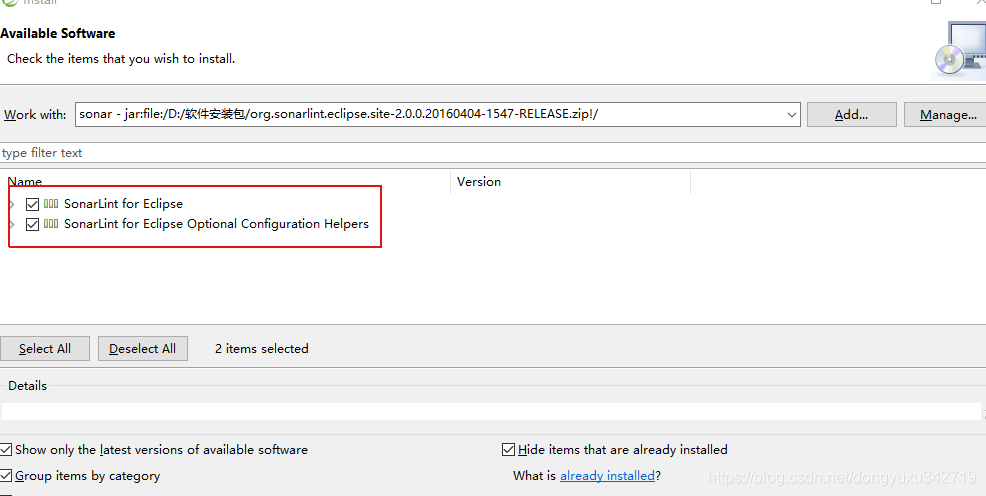Toggle Hide items that are already installed
The width and height of the screenshot is (986, 496).
[508, 450]
